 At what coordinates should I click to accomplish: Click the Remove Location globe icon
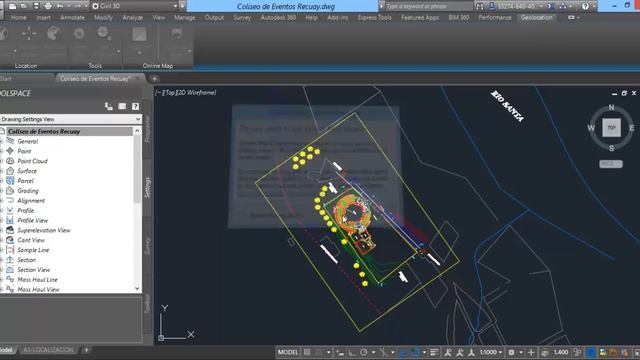tap(54, 34)
